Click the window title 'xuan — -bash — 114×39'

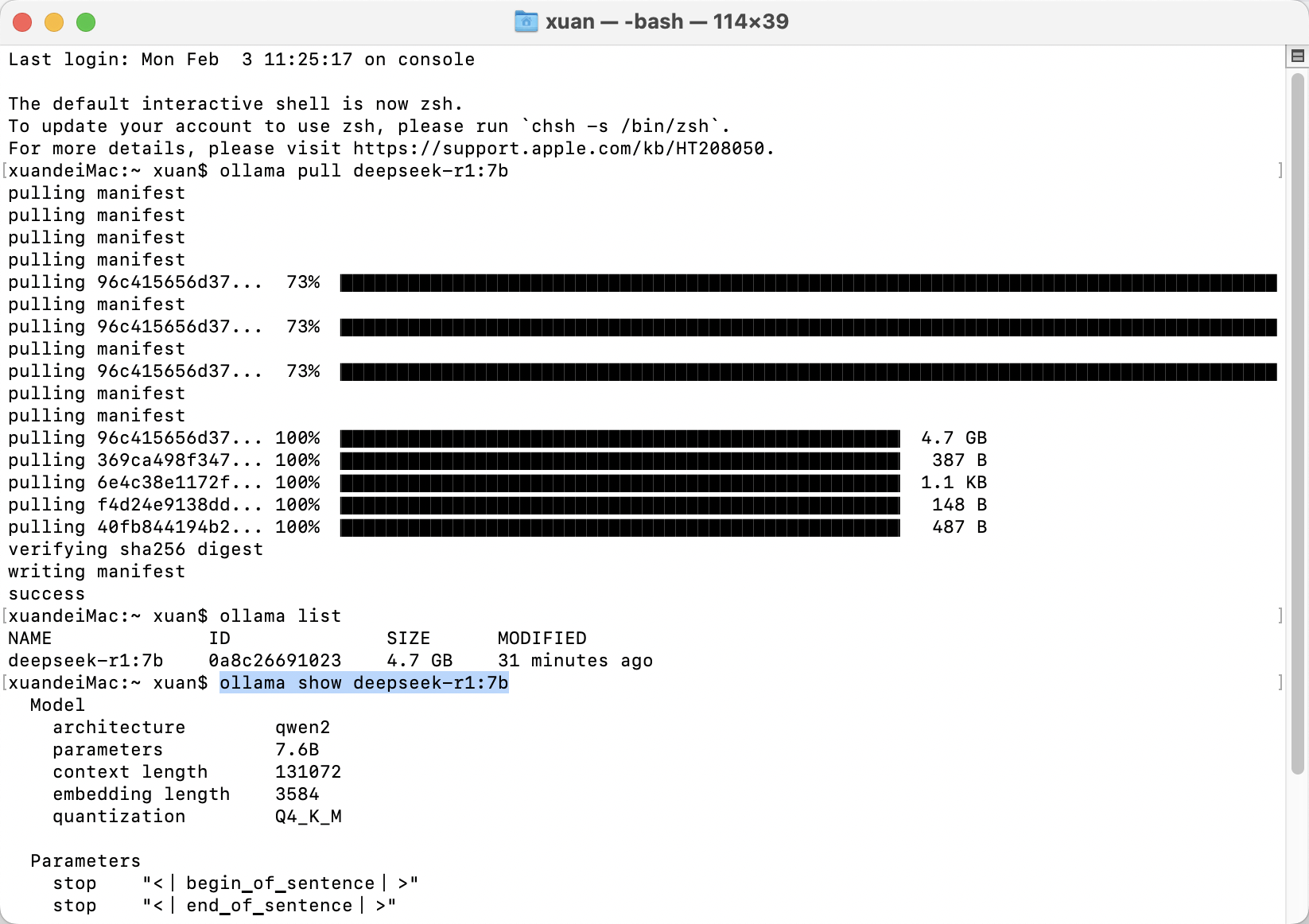(x=667, y=21)
